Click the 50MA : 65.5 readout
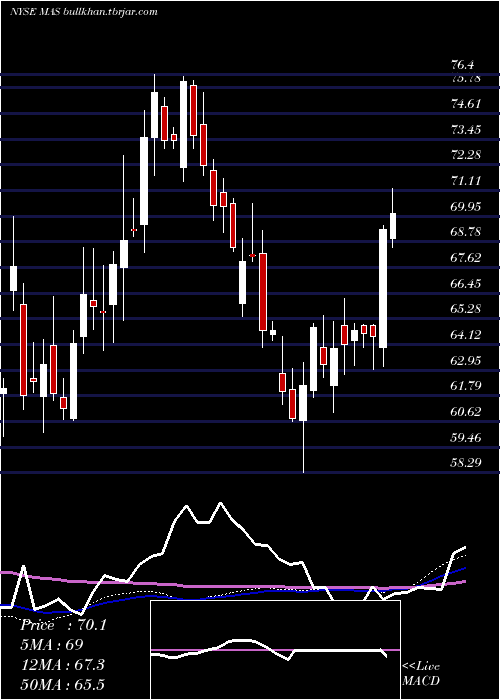The image size is (500, 700). (62, 684)
